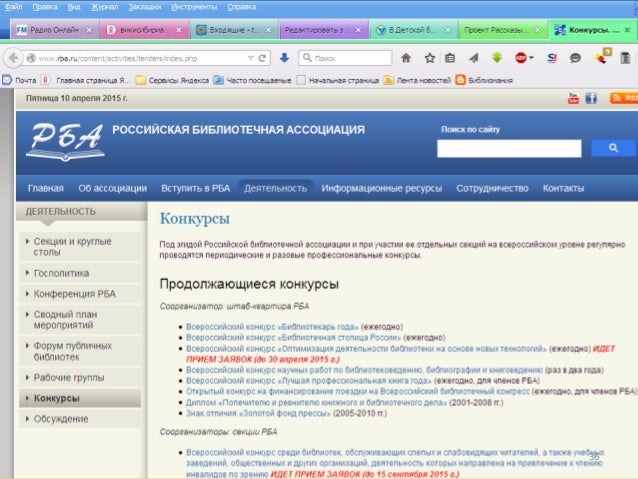Click the extension icon with the notification badge

pyautogui.click(x=602, y=57)
